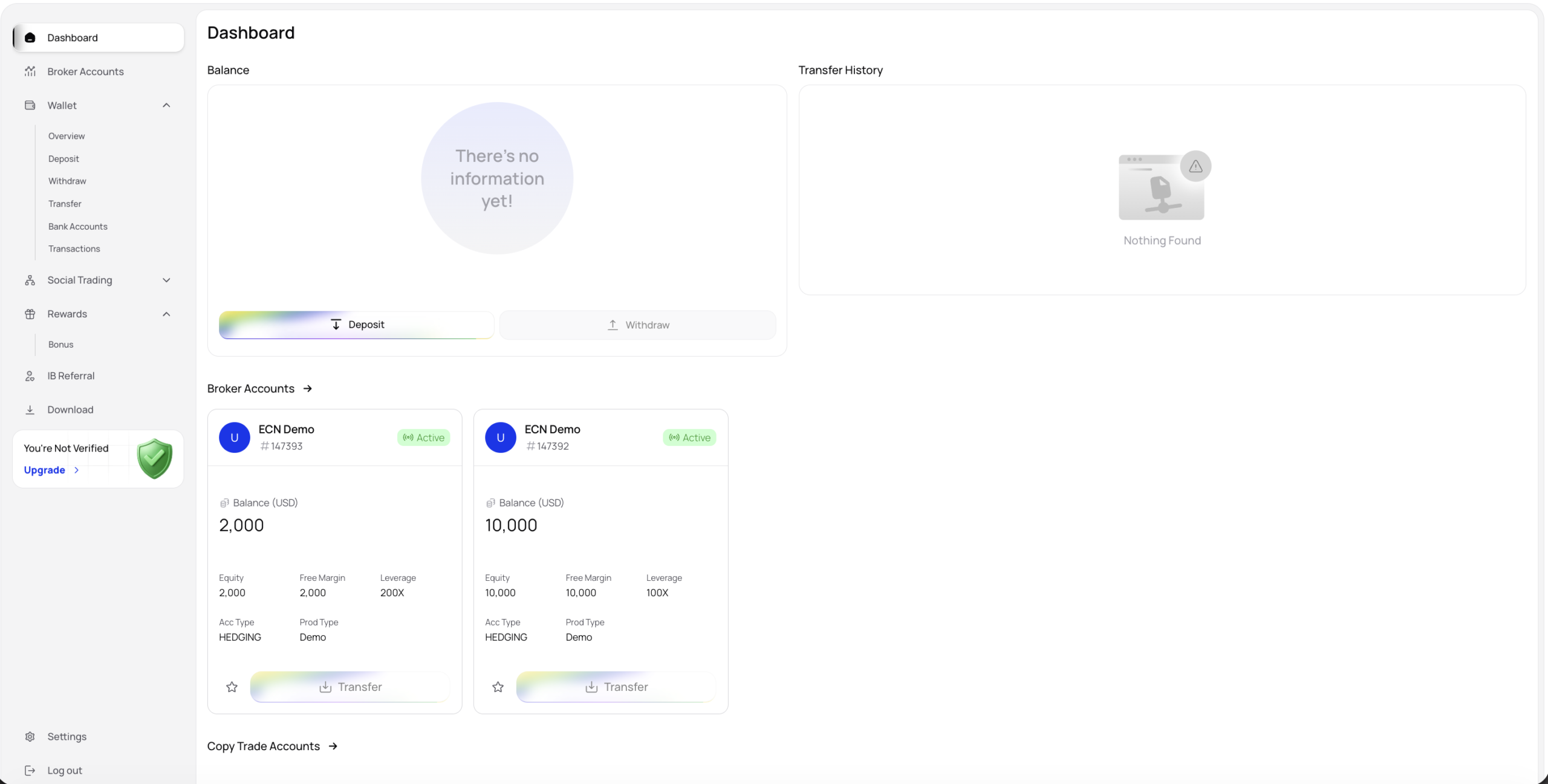Click Transfer button for account #147393

(350, 687)
